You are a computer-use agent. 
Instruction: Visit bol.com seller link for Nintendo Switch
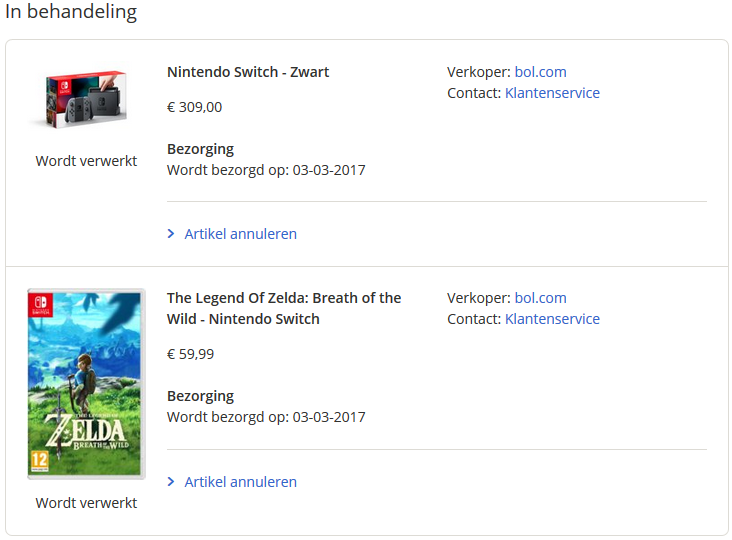click(540, 72)
